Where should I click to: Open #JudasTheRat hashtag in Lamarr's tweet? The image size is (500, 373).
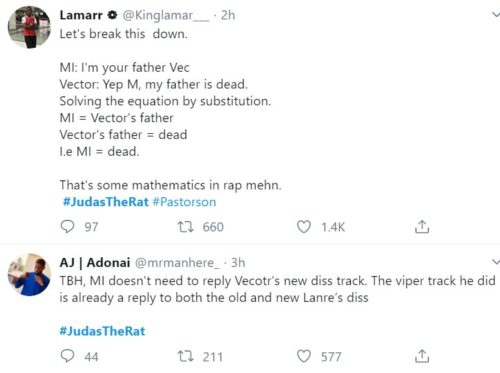tap(106, 202)
